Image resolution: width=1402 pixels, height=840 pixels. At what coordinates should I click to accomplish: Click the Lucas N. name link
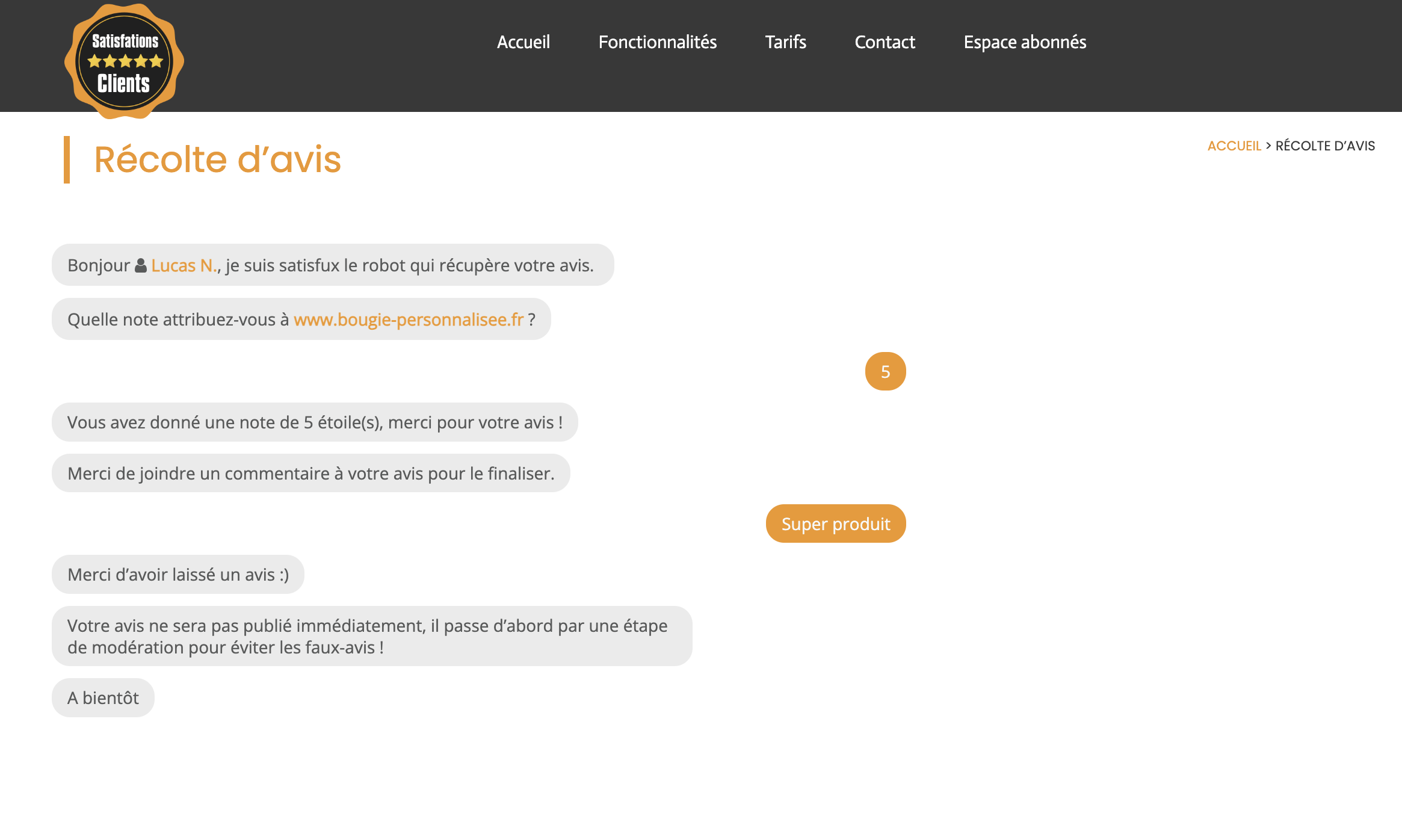pos(184,265)
